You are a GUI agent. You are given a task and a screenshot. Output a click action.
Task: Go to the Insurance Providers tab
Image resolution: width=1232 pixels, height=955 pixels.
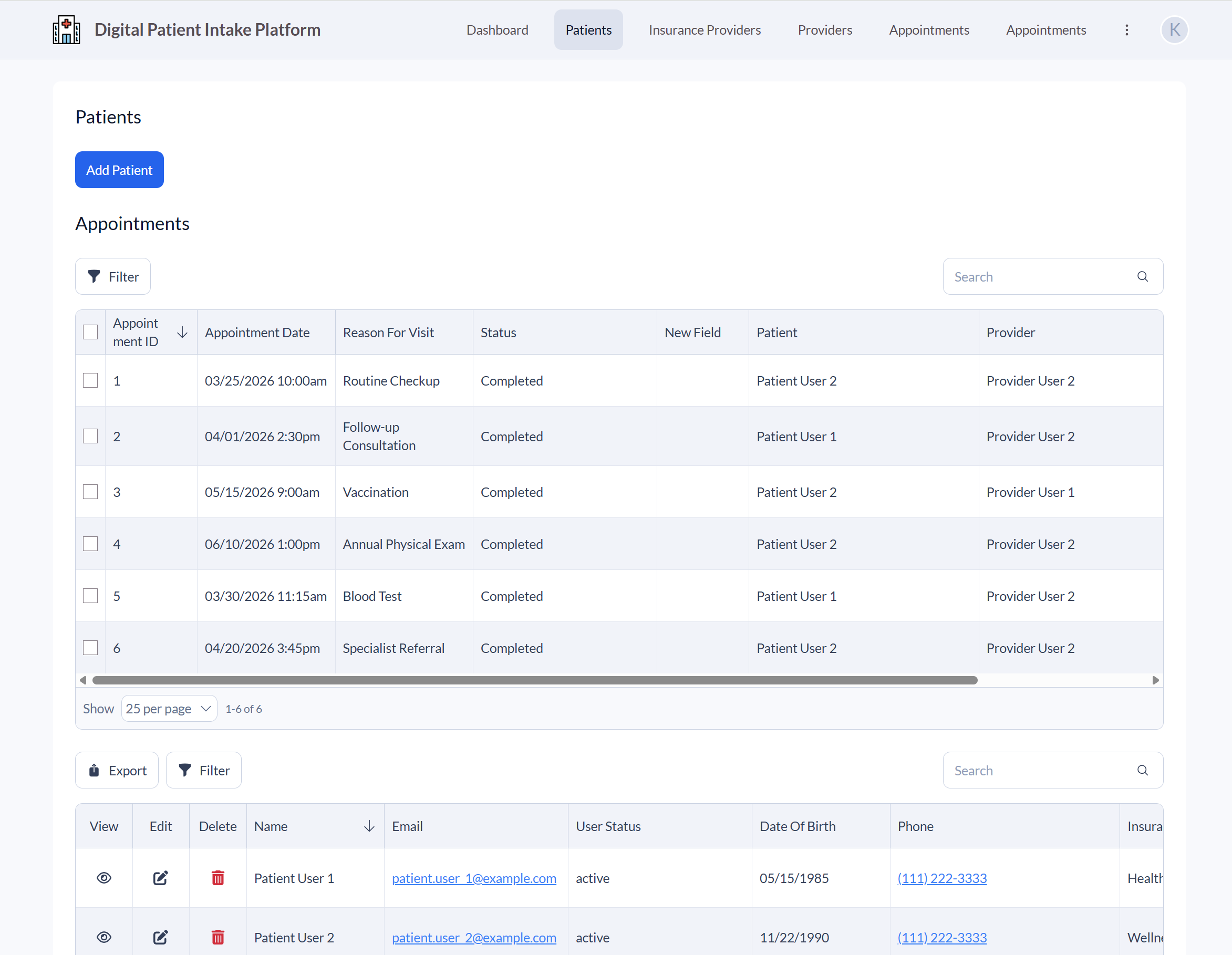tap(704, 30)
